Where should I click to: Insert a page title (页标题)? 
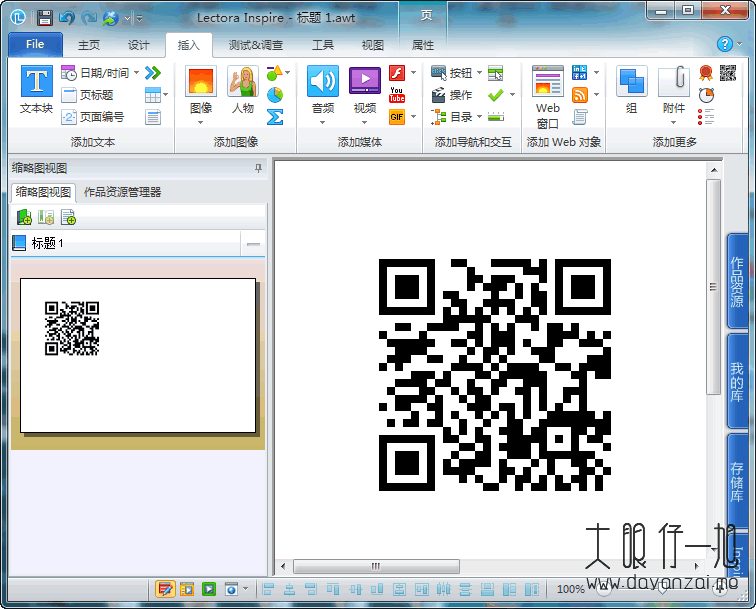[x=88, y=95]
